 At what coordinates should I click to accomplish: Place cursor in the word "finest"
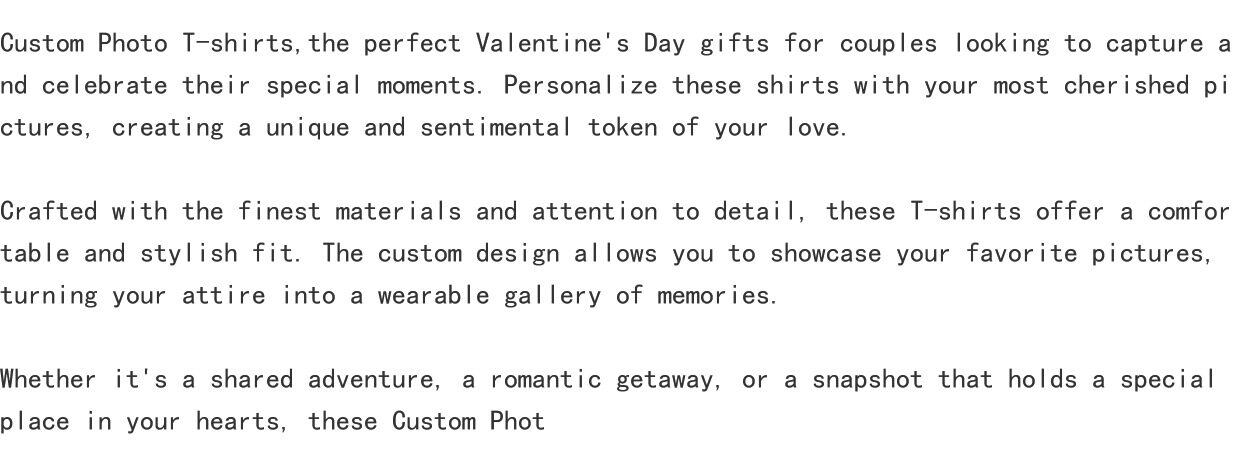click(x=278, y=212)
